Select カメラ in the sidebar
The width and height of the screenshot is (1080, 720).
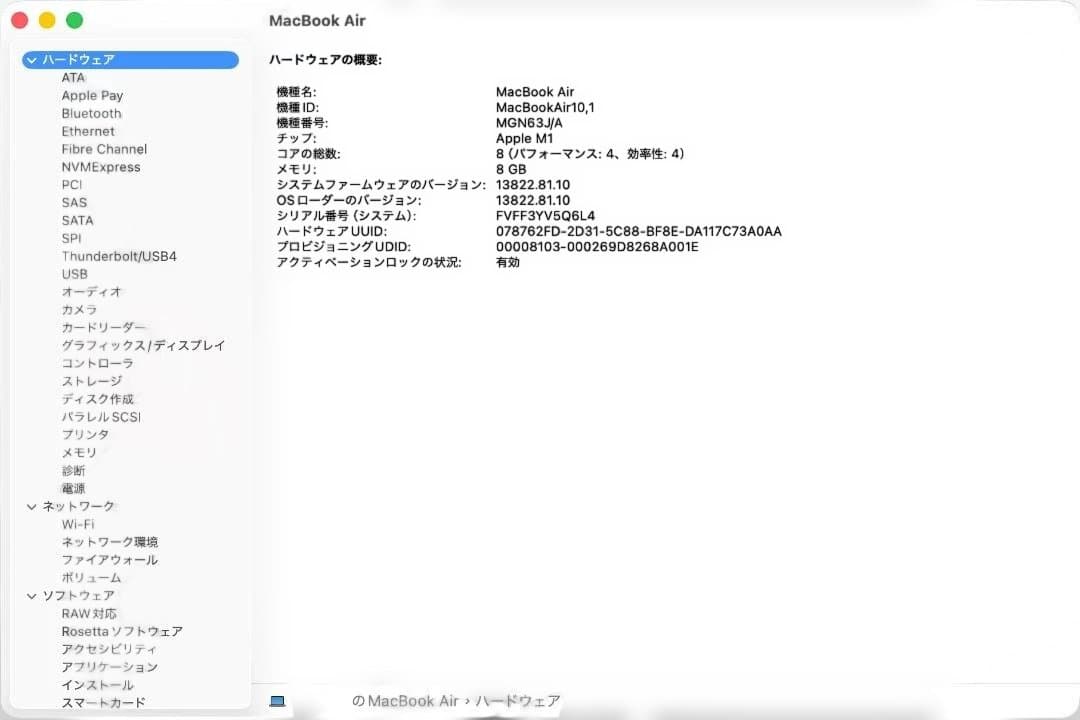tap(79, 310)
